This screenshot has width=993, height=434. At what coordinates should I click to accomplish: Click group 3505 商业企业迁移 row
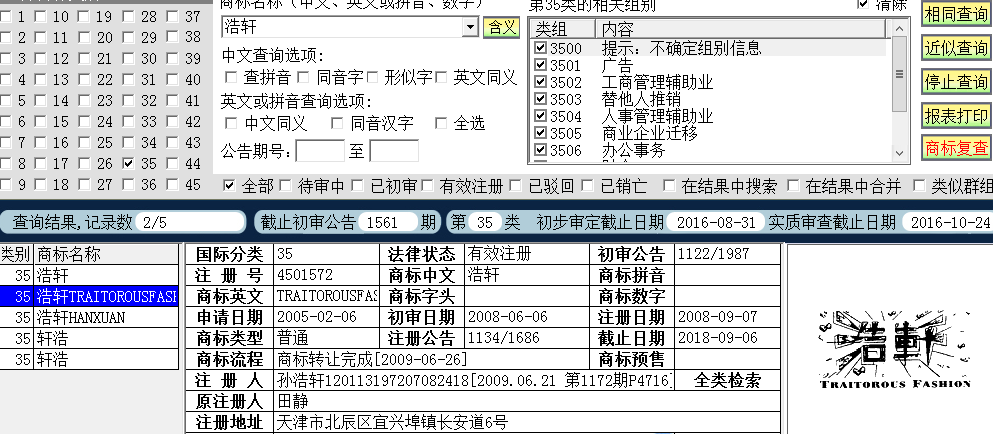pos(711,133)
